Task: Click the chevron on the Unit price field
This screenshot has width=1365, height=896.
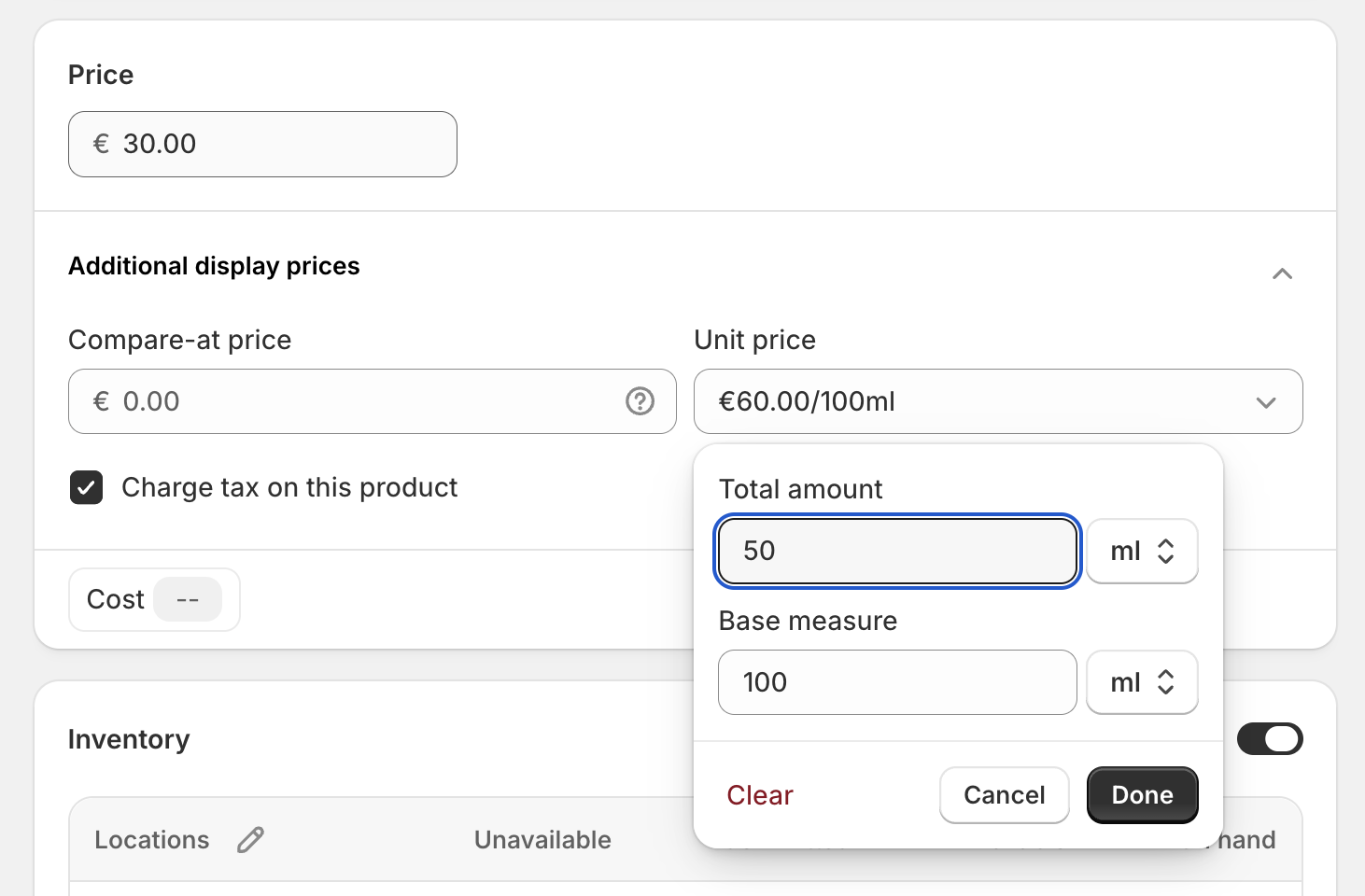Action: [x=1266, y=402]
